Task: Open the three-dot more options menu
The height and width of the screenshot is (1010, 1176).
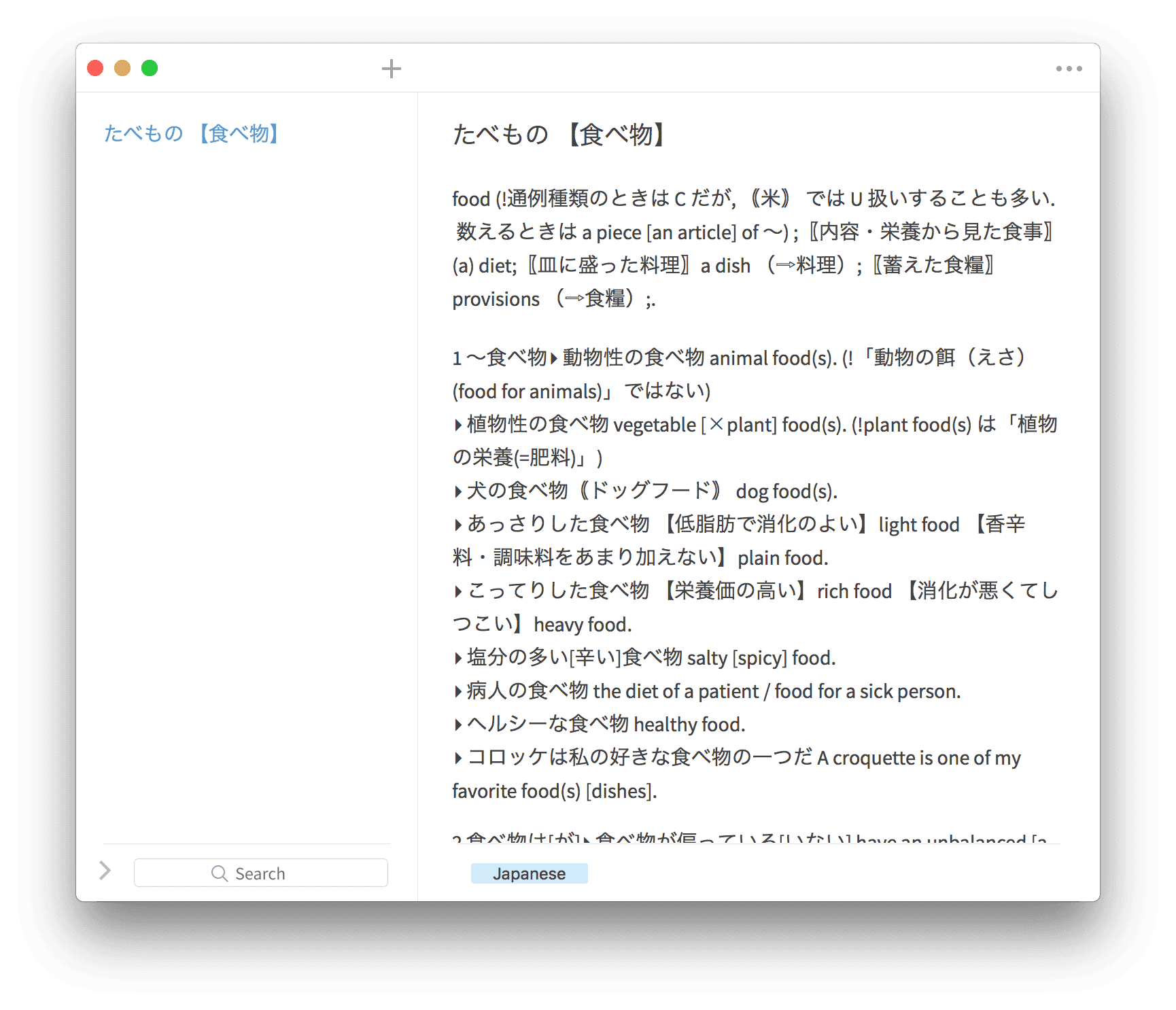Action: (x=1069, y=69)
